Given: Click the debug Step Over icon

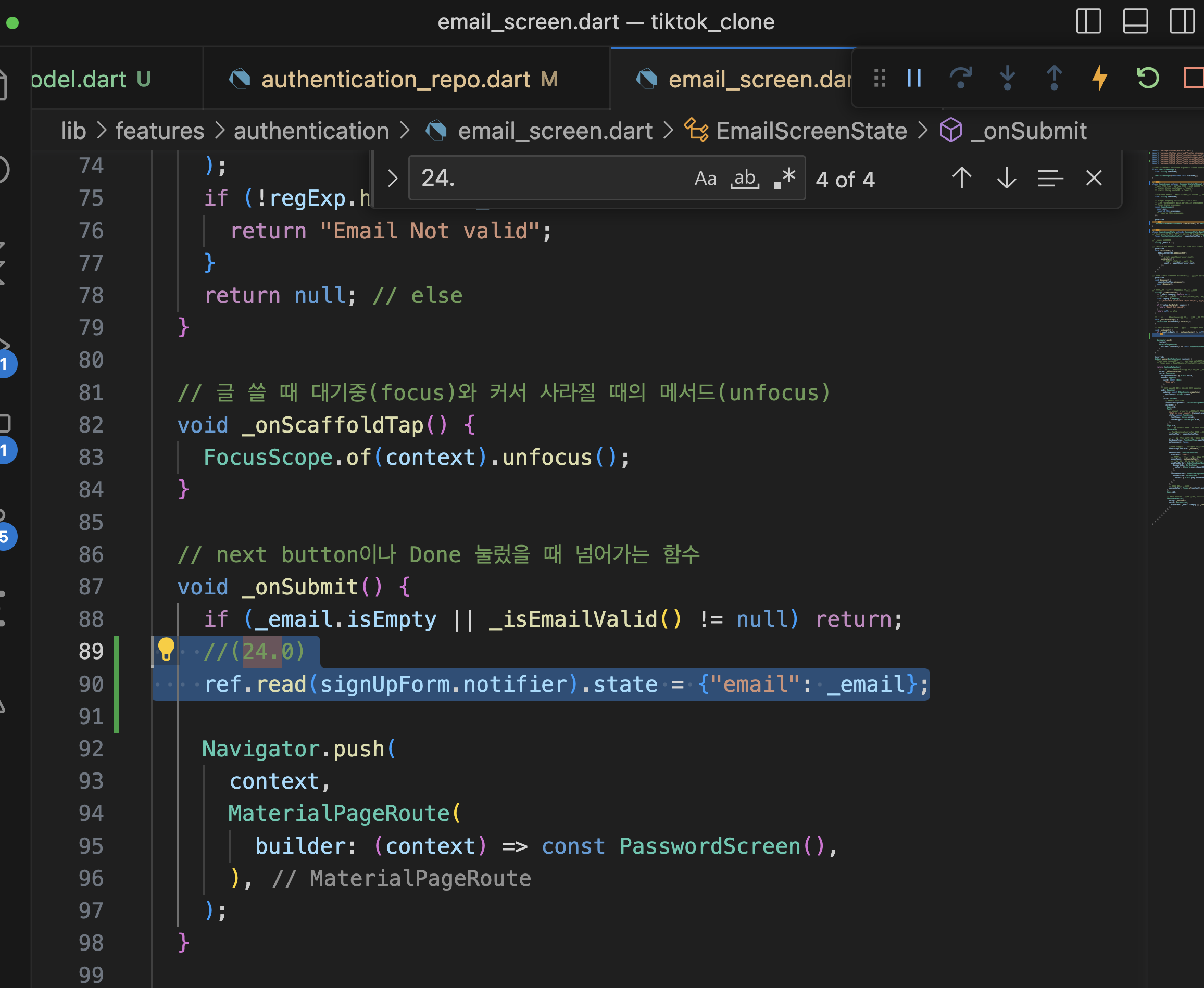Looking at the screenshot, I should click(960, 78).
